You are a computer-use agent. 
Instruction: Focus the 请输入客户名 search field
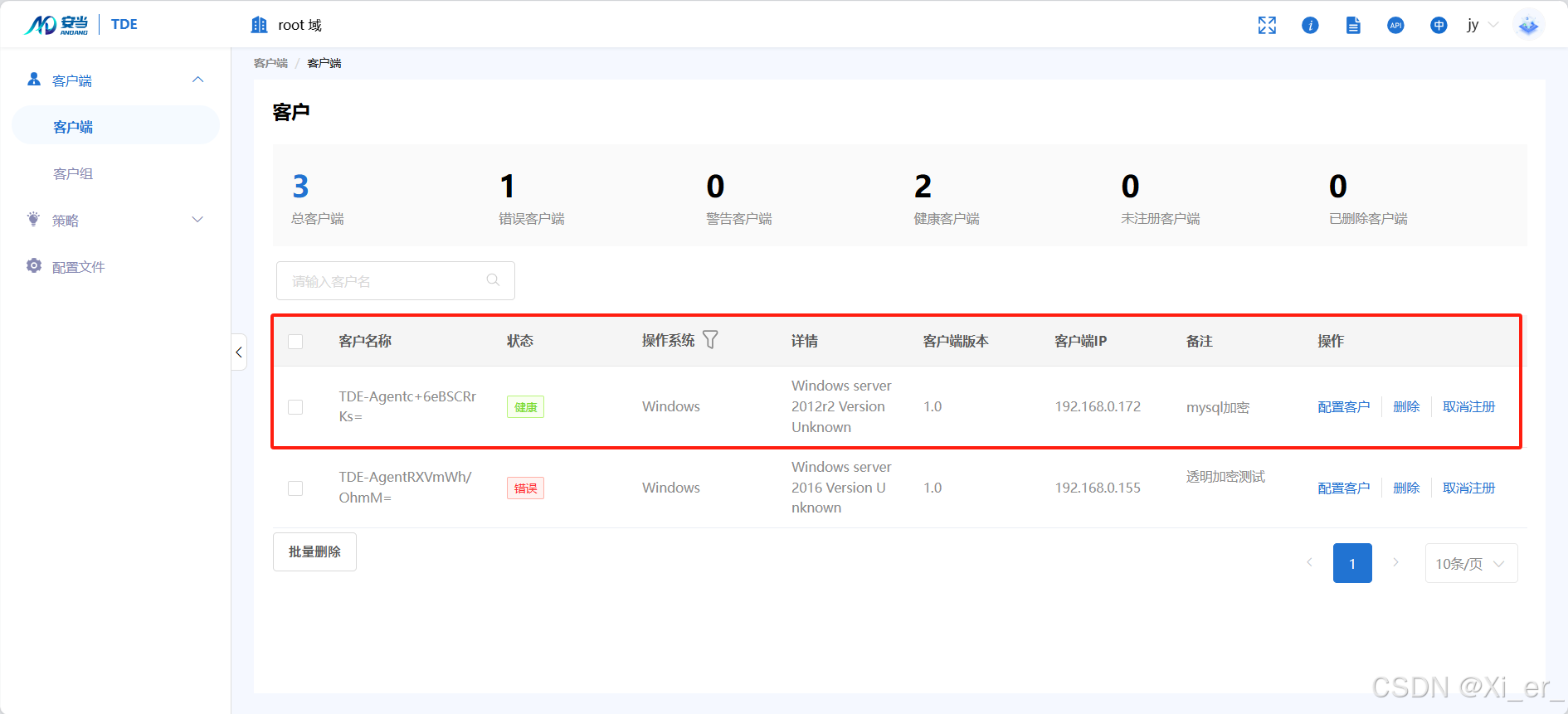pos(395,281)
